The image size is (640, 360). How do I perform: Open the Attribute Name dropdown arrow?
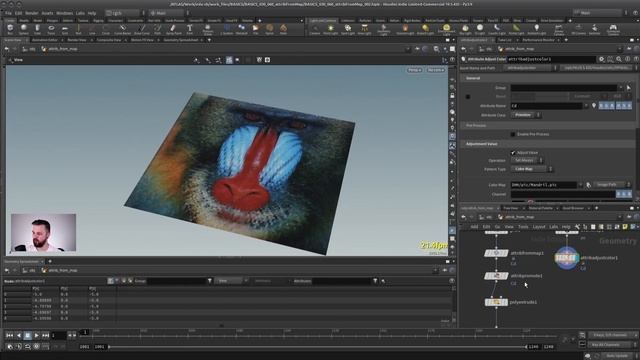586,106
